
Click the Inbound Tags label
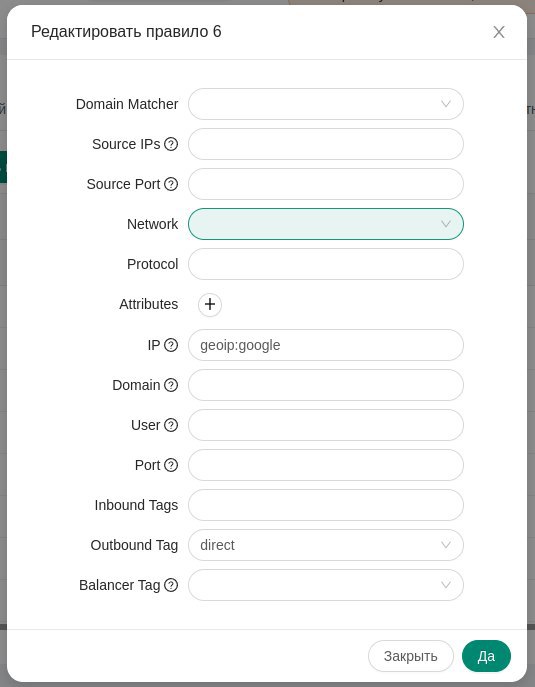136,505
